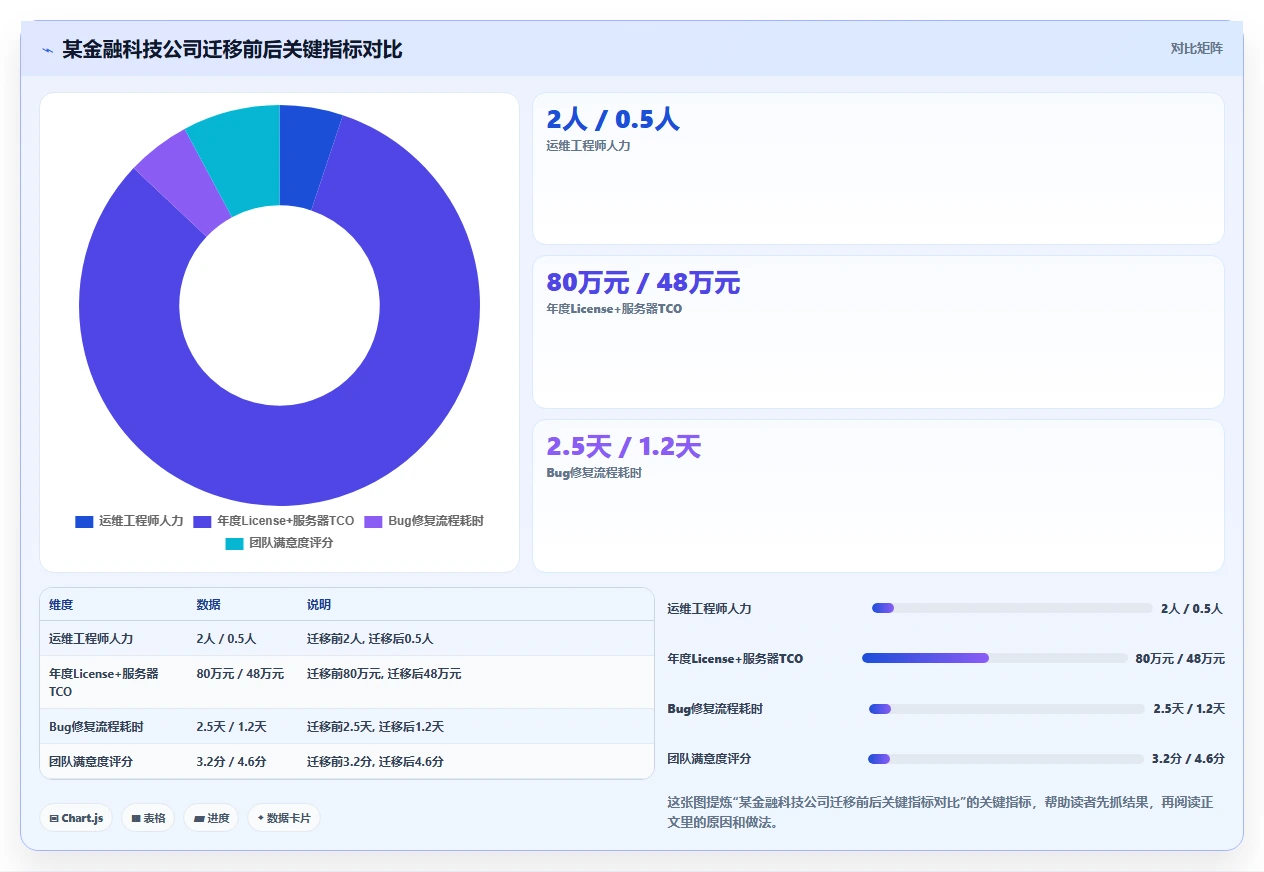Click table cell Bug修复流程耗时
This screenshot has height=872, width=1264.
(96, 727)
